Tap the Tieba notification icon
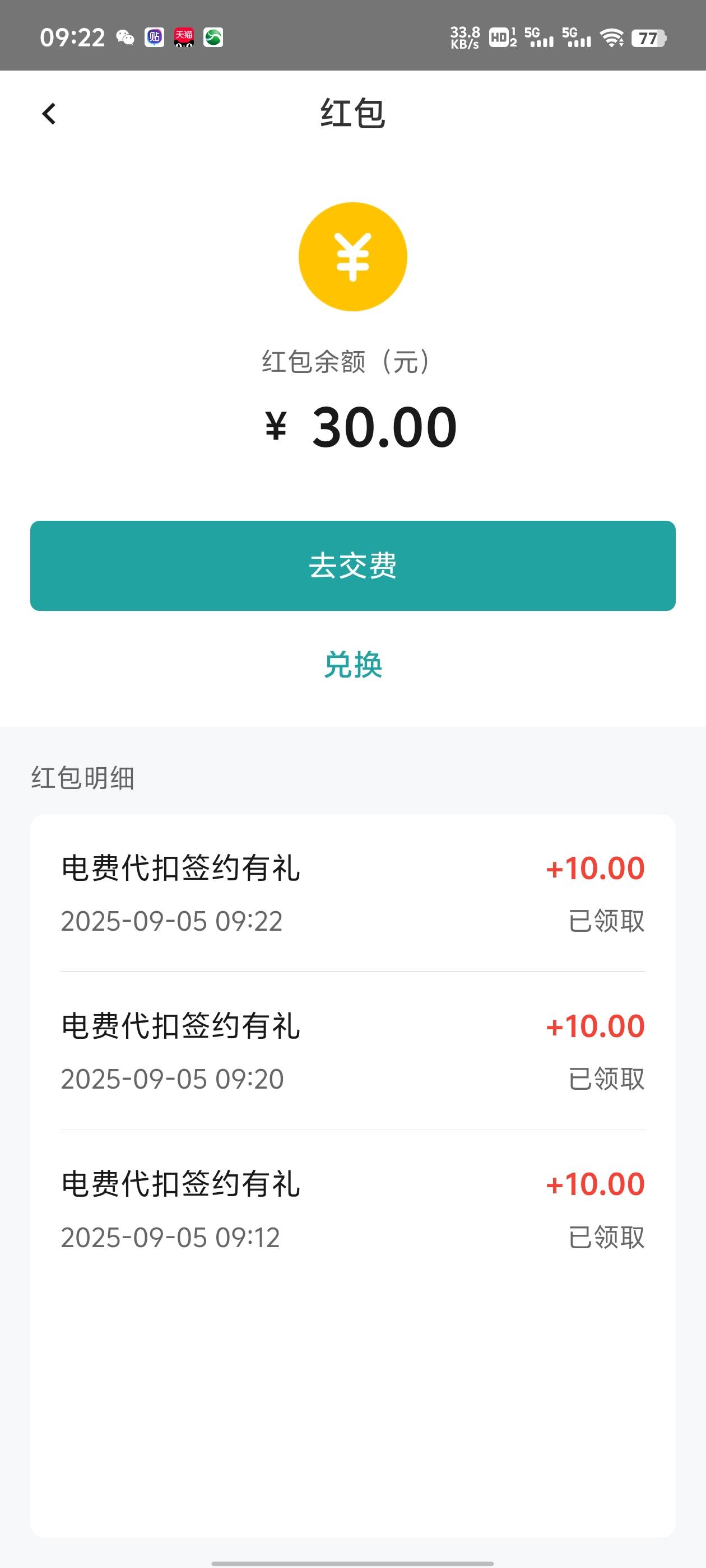This screenshot has width=706, height=1568. coord(154,38)
